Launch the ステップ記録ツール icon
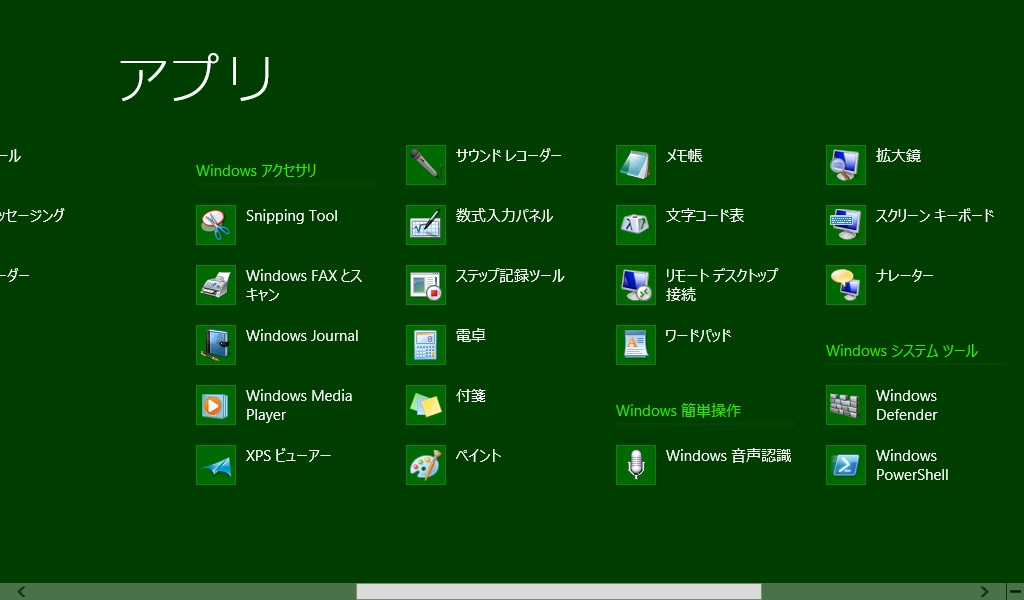 tap(426, 285)
